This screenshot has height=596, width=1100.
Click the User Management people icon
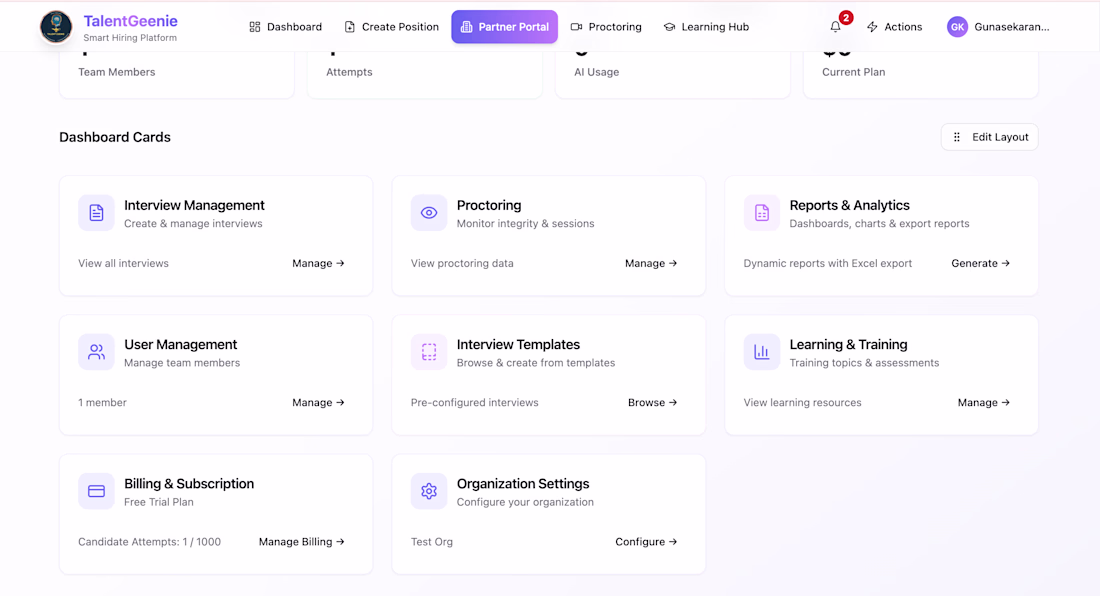point(96,352)
